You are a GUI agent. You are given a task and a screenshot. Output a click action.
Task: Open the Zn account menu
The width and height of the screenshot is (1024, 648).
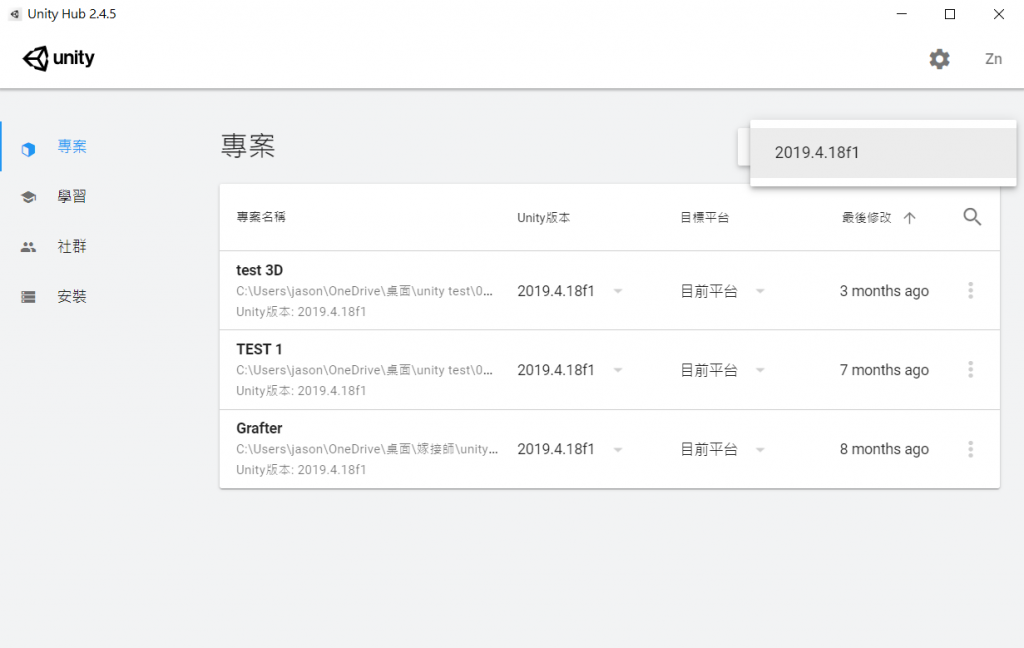click(x=993, y=59)
